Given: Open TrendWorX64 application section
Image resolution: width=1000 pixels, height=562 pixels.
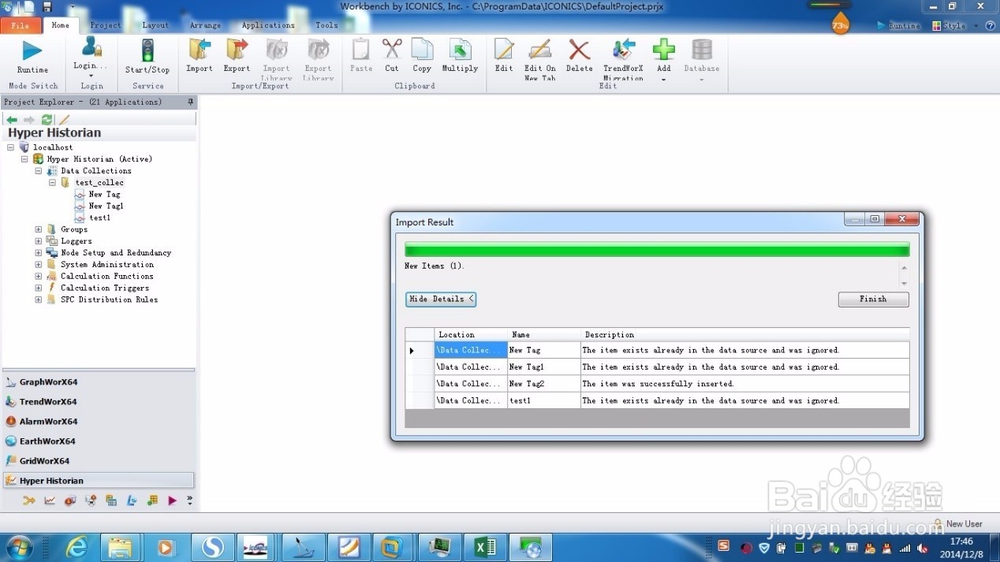Looking at the screenshot, I should 99,402.
